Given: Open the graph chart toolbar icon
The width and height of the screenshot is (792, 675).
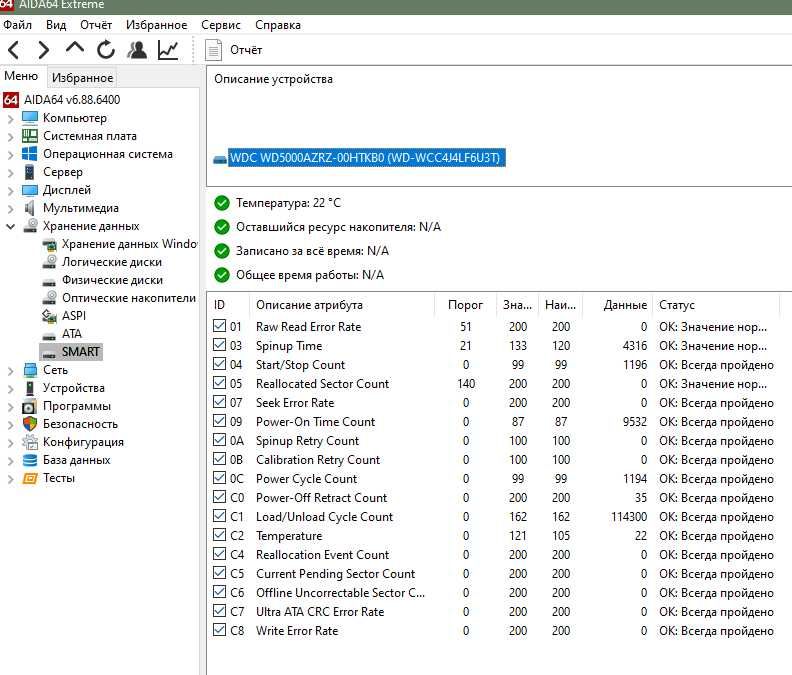Looking at the screenshot, I should point(168,50).
